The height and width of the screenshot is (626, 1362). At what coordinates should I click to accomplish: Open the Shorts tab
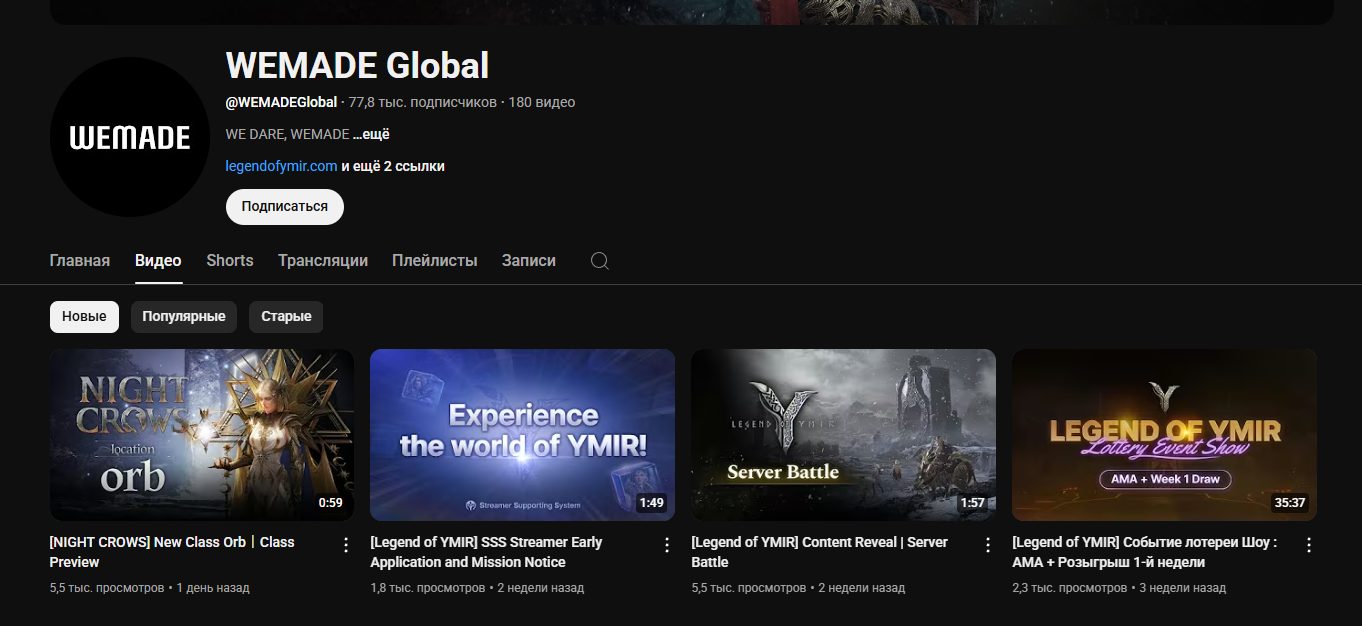click(x=230, y=260)
